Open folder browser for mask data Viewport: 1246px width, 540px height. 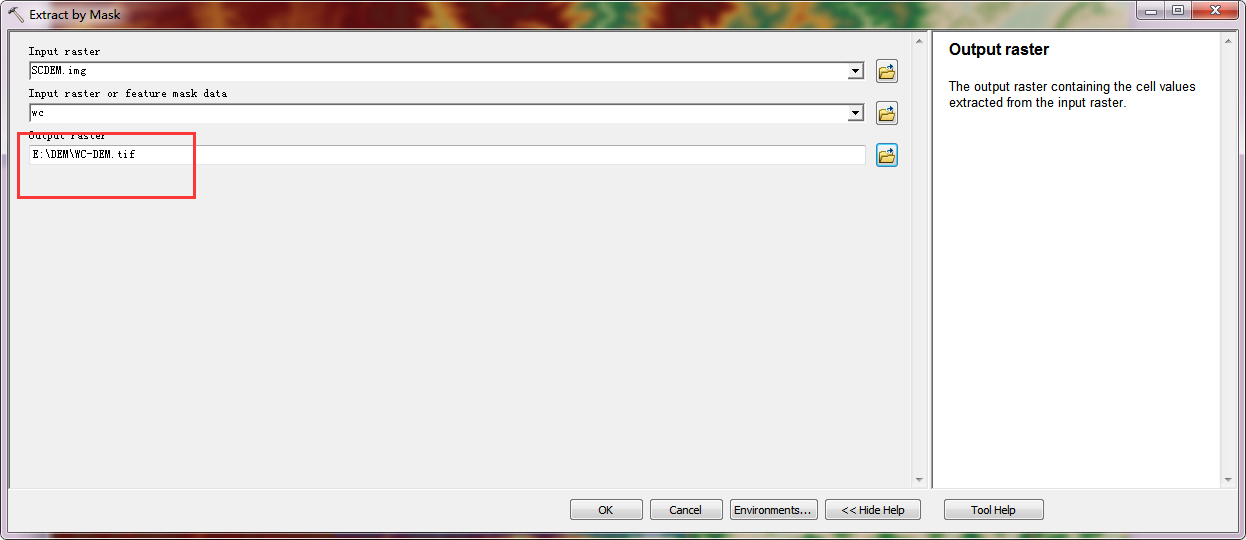click(886, 113)
